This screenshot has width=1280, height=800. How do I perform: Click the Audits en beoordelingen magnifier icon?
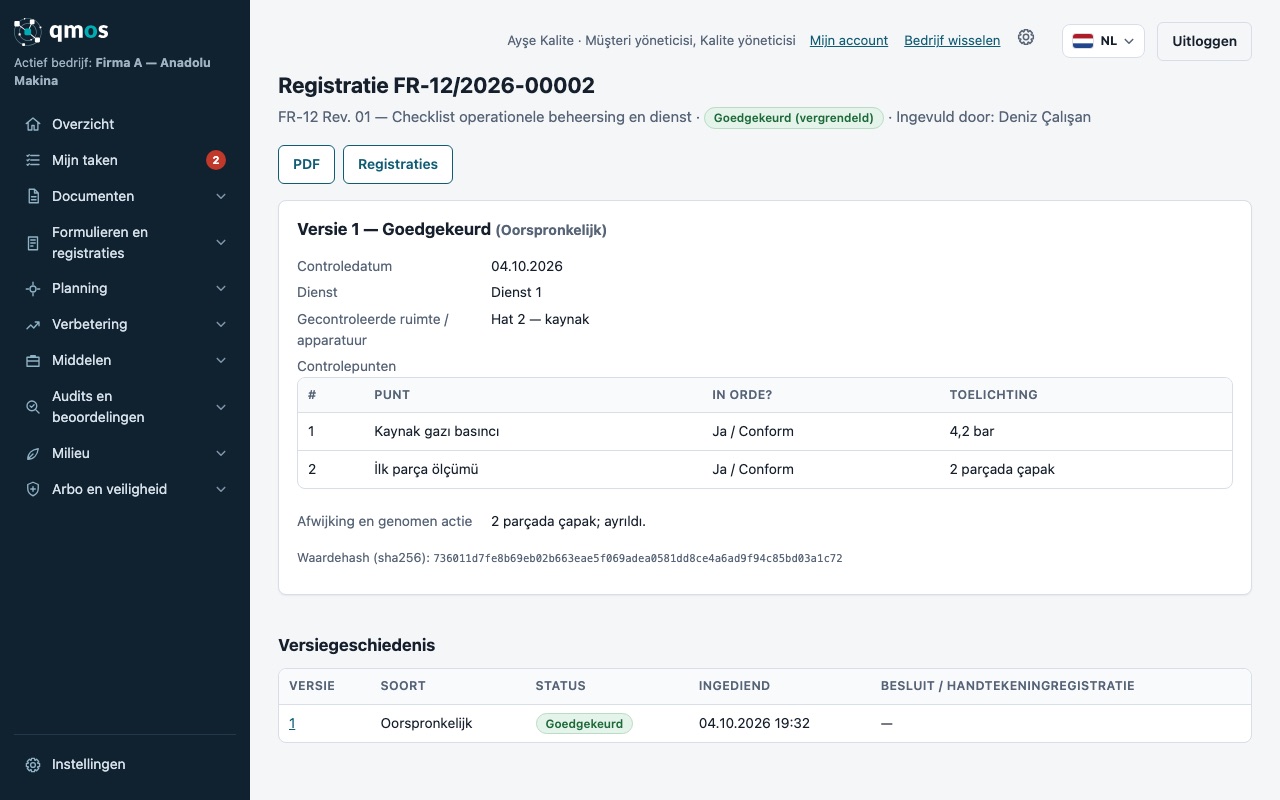click(33, 406)
